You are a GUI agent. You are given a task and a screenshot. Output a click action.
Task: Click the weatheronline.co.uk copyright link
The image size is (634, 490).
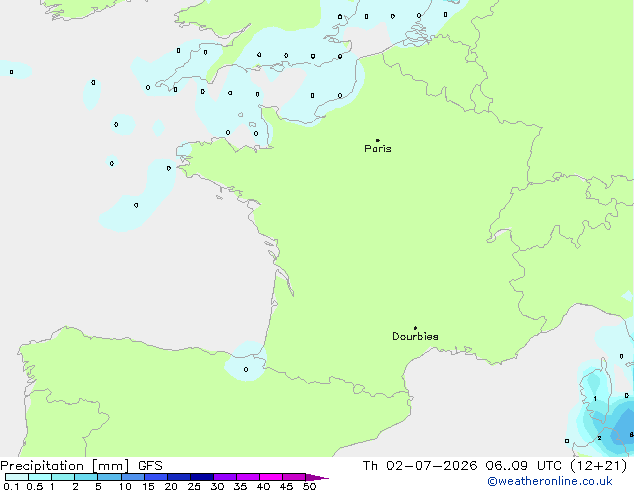(x=550, y=481)
